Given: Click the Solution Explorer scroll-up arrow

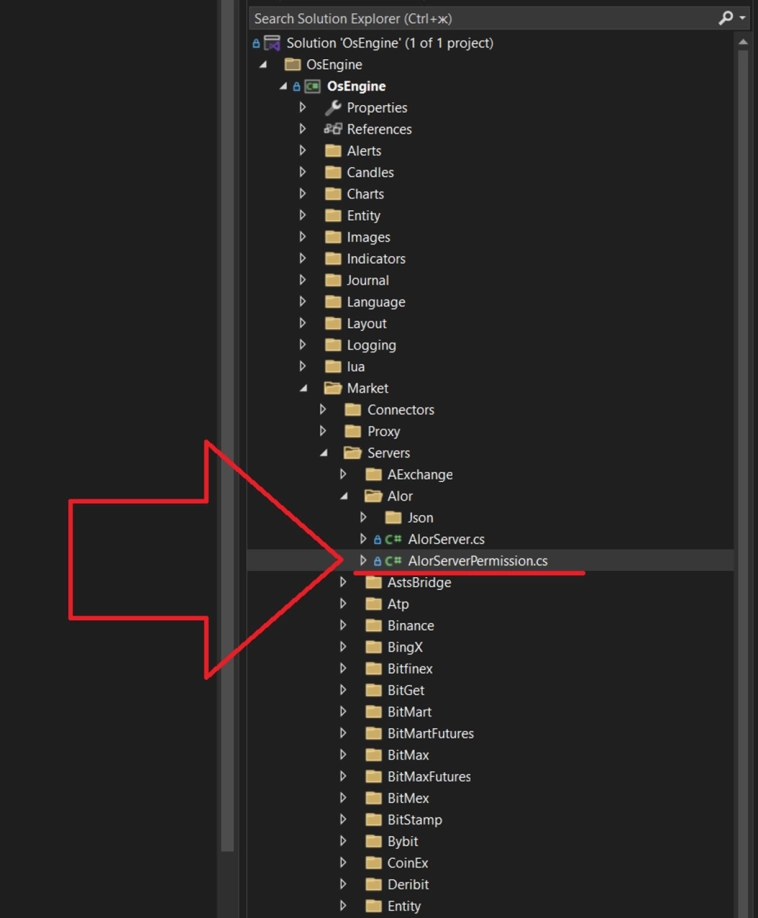Looking at the screenshot, I should 743,42.
